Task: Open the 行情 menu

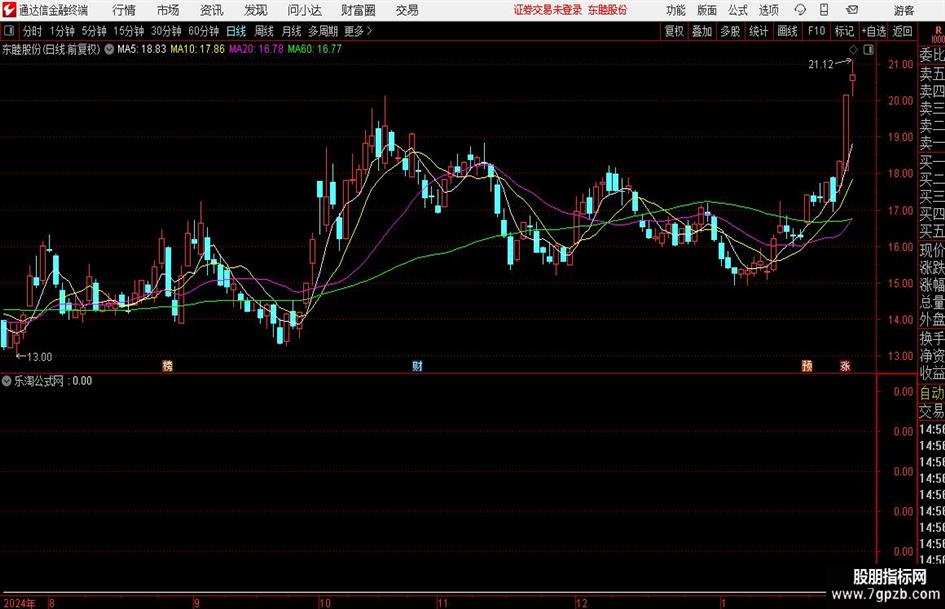Action: pyautogui.click(x=124, y=10)
